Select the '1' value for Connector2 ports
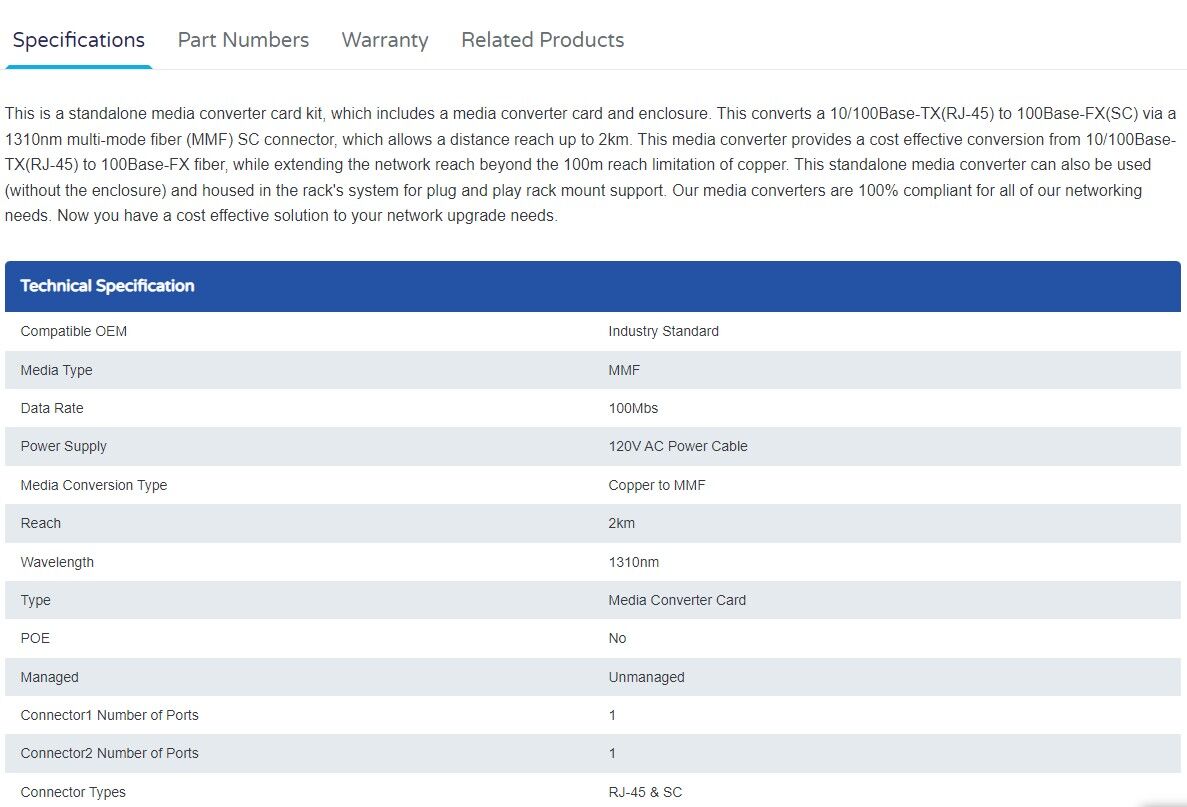 (612, 753)
